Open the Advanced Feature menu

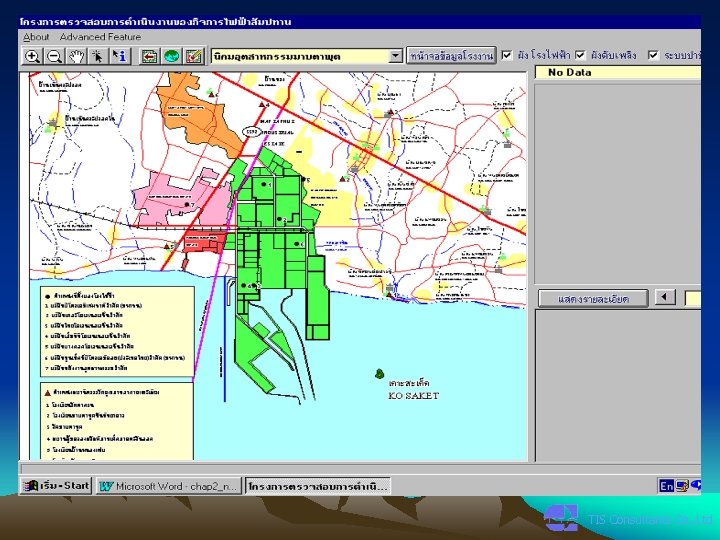[100, 37]
